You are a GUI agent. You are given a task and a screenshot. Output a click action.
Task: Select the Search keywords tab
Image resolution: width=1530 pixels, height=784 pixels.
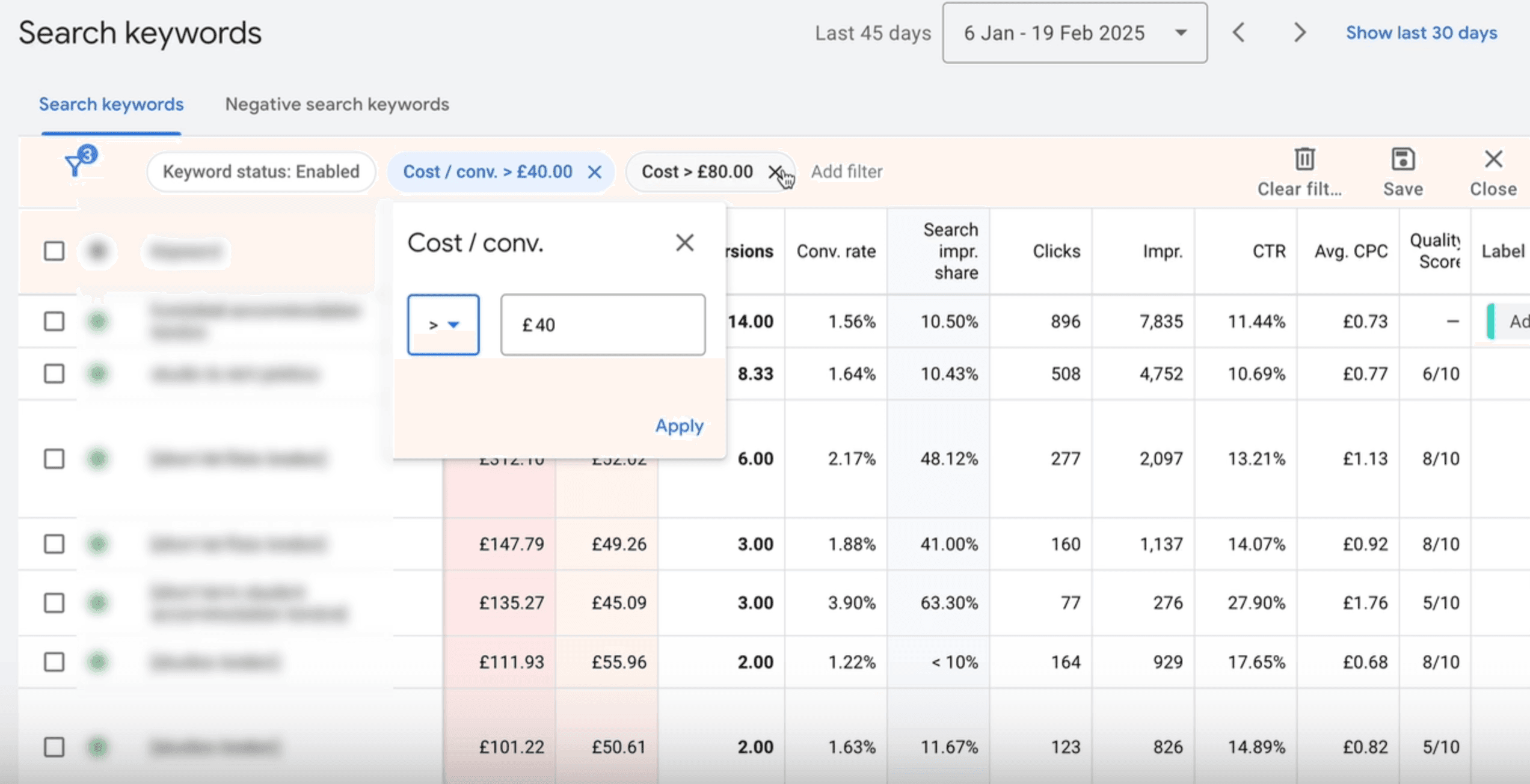[111, 105]
